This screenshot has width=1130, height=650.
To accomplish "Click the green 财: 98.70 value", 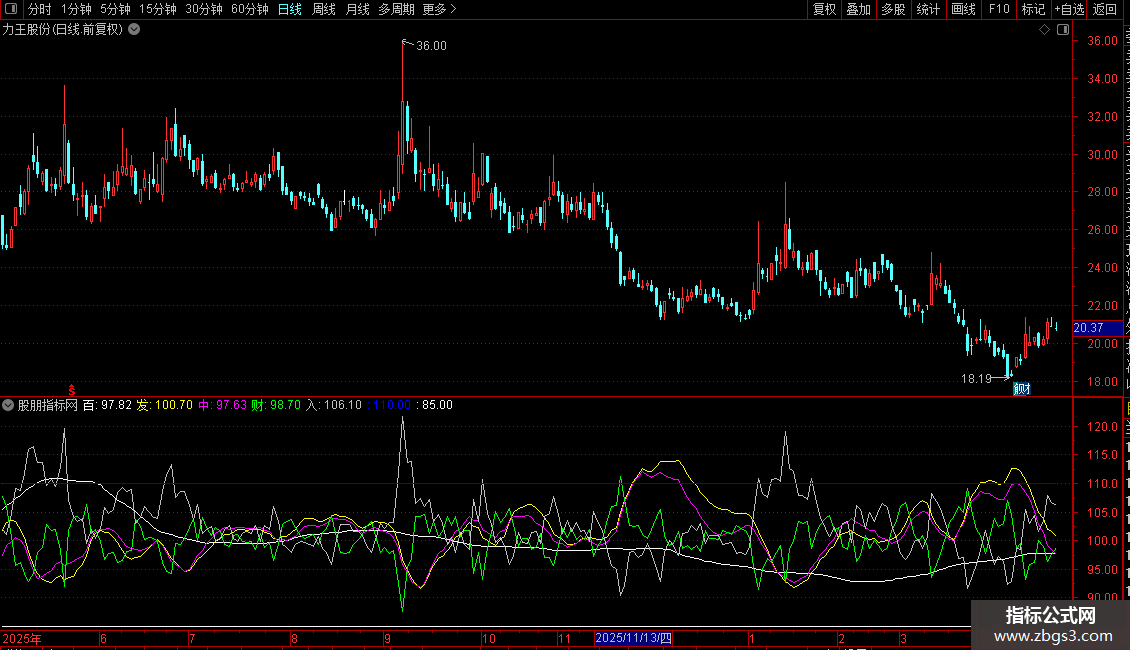I will [276, 405].
